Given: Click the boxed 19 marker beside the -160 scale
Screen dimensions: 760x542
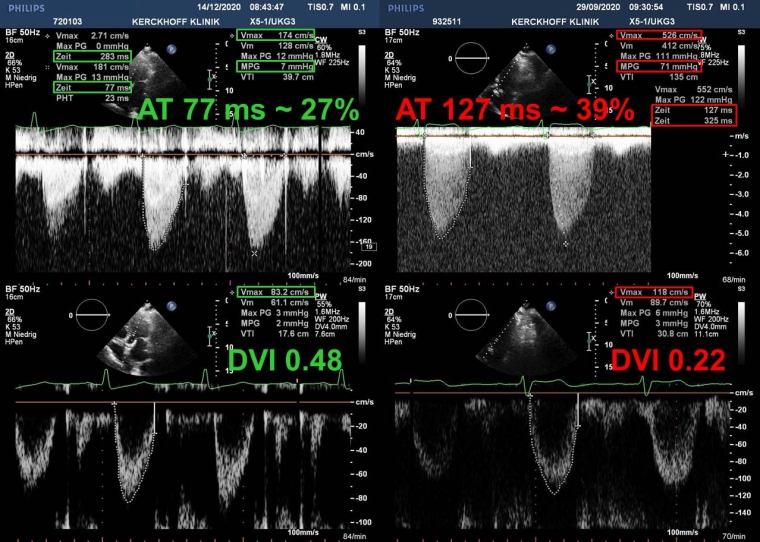Looking at the screenshot, I should coord(369,247).
